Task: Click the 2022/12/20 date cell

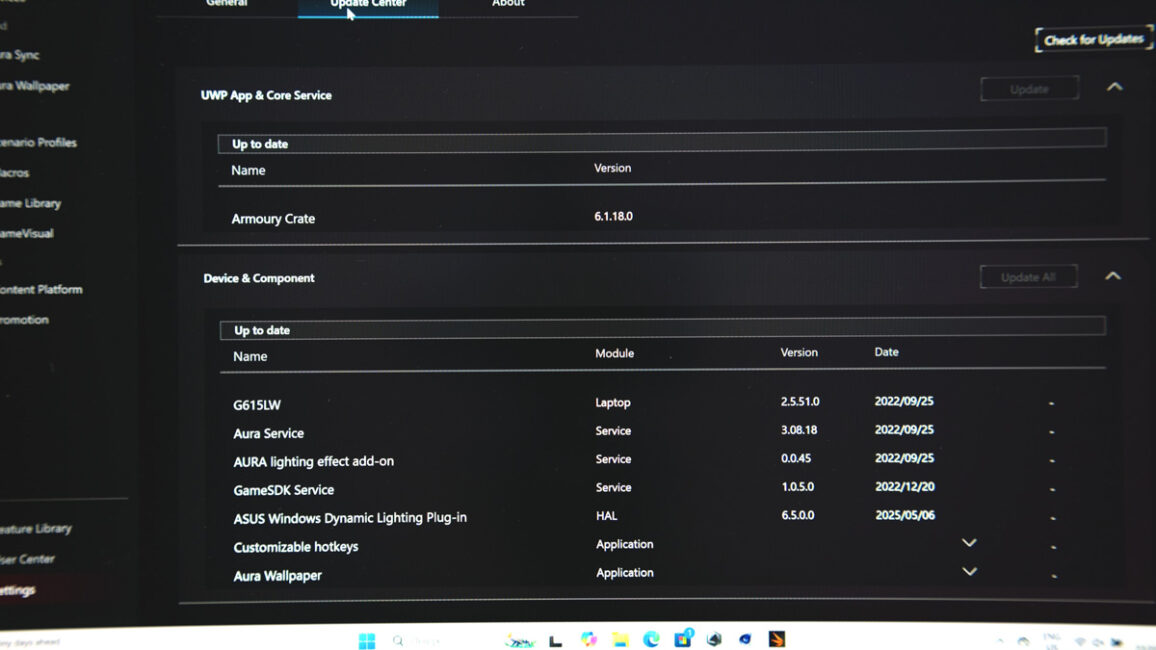Action: pyautogui.click(x=905, y=486)
